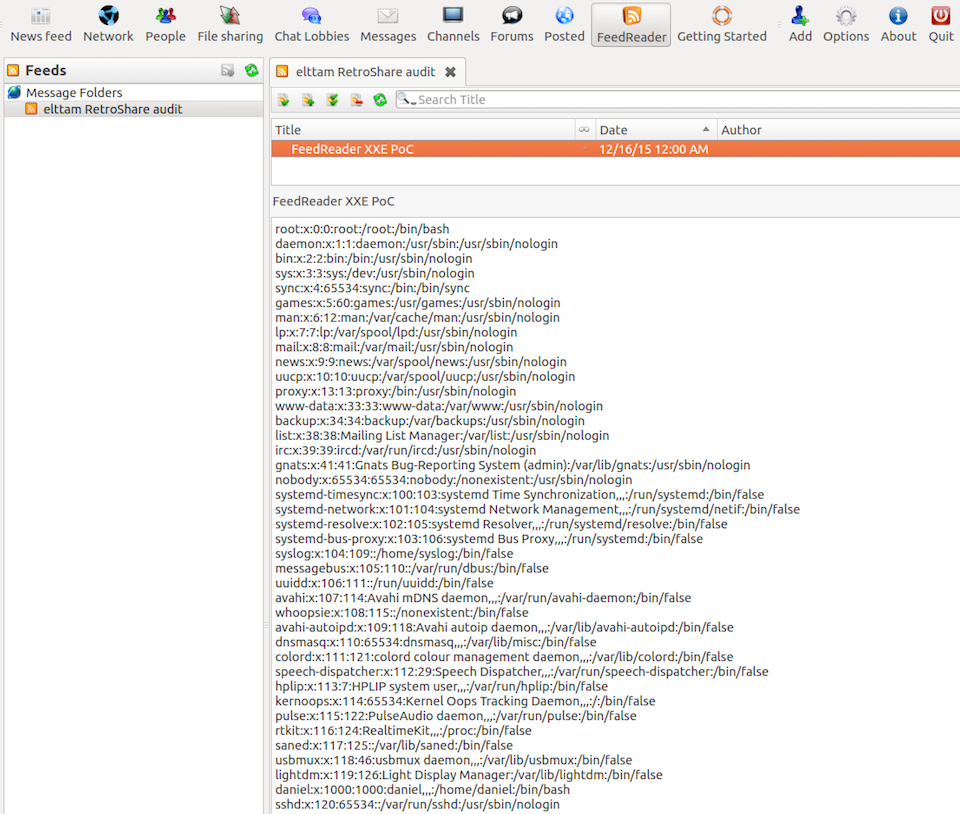Click the 12/16/15 12:00 AM date cell

pyautogui.click(x=653, y=149)
